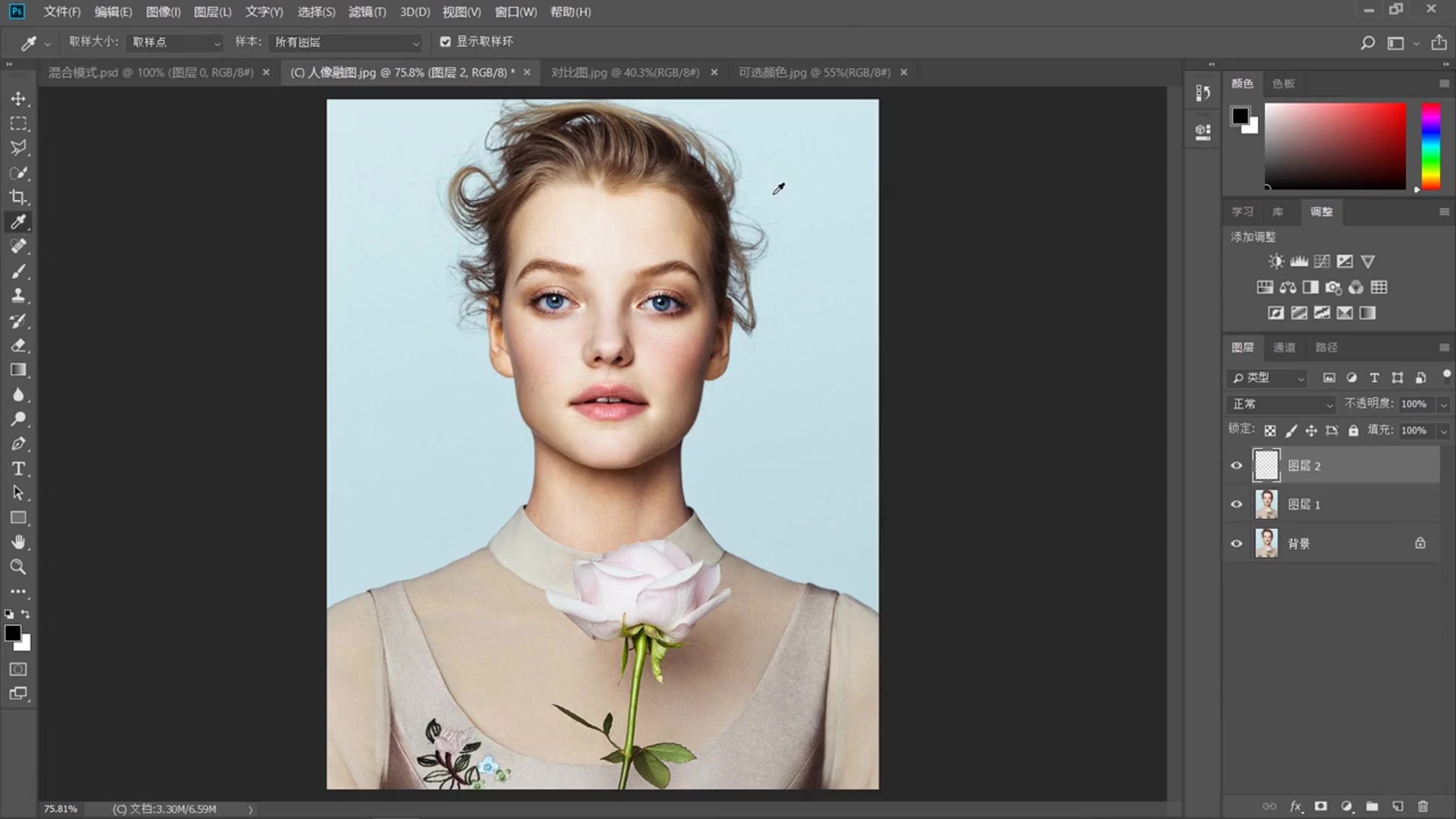Open the History panel icon
Viewport: 1456px width, 819px height.
(1203, 93)
